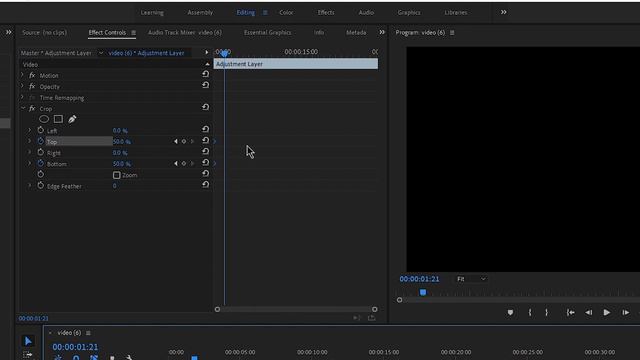The height and width of the screenshot is (360, 640).
Task: Open the Audio Track Mixer tab
Action: coord(185,33)
